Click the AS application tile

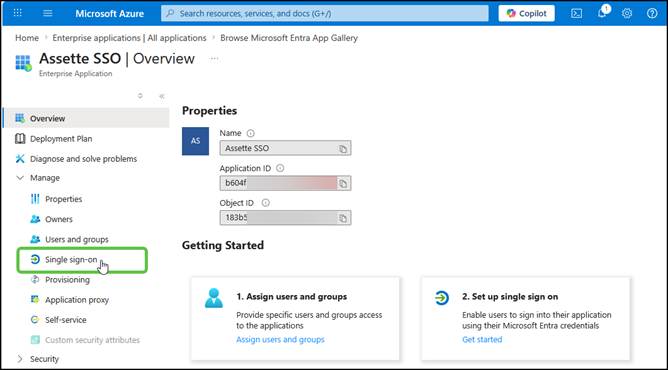coord(196,141)
